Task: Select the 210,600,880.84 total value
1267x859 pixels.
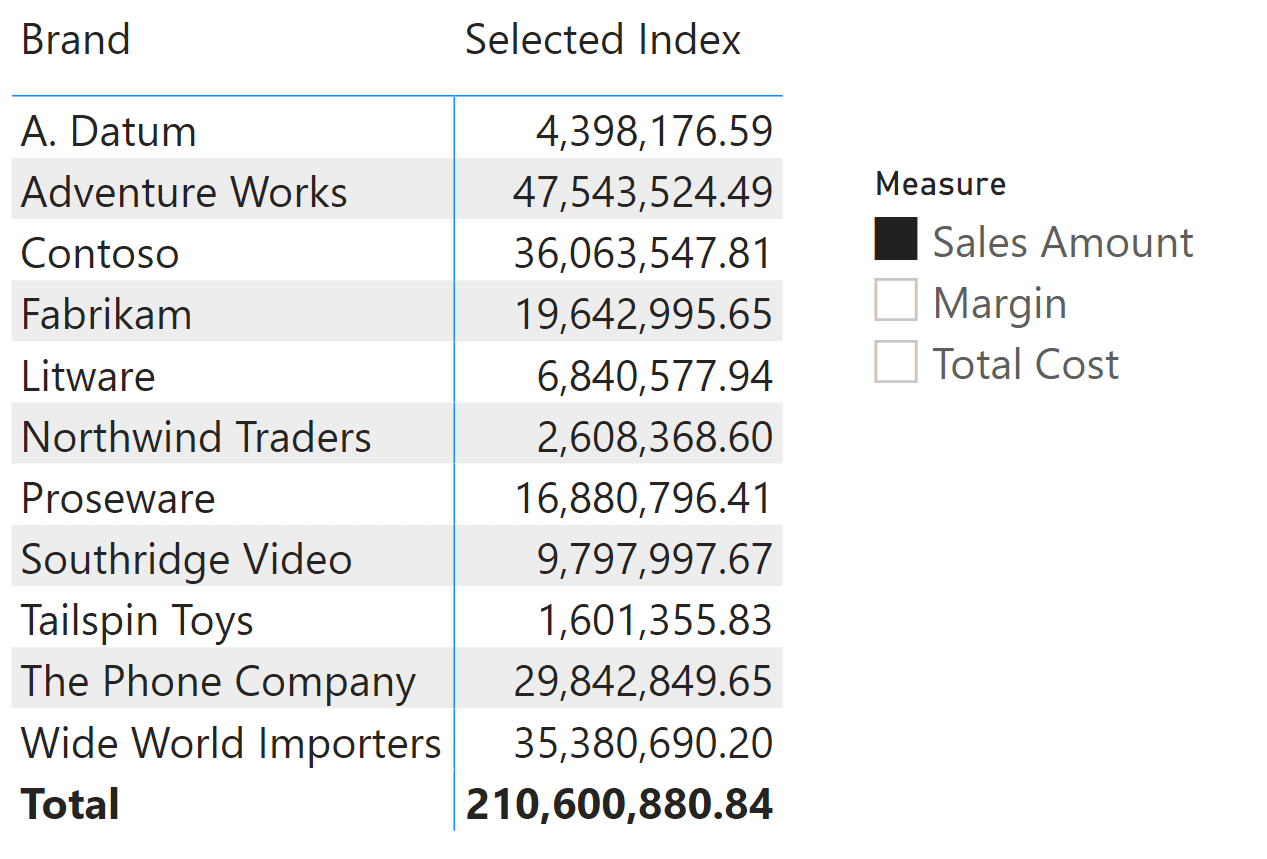Action: click(x=619, y=804)
